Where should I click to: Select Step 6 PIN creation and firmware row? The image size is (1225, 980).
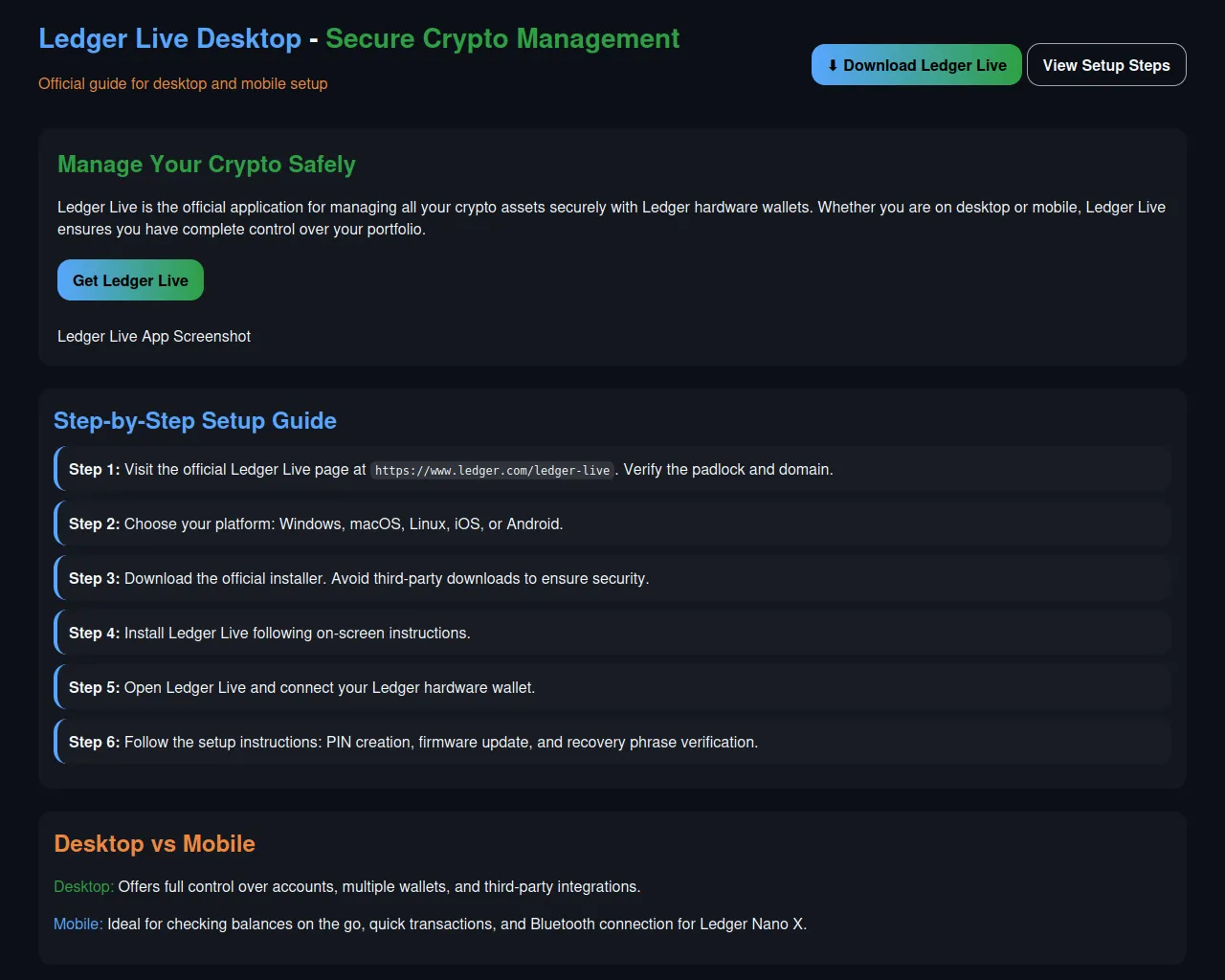[x=612, y=742]
